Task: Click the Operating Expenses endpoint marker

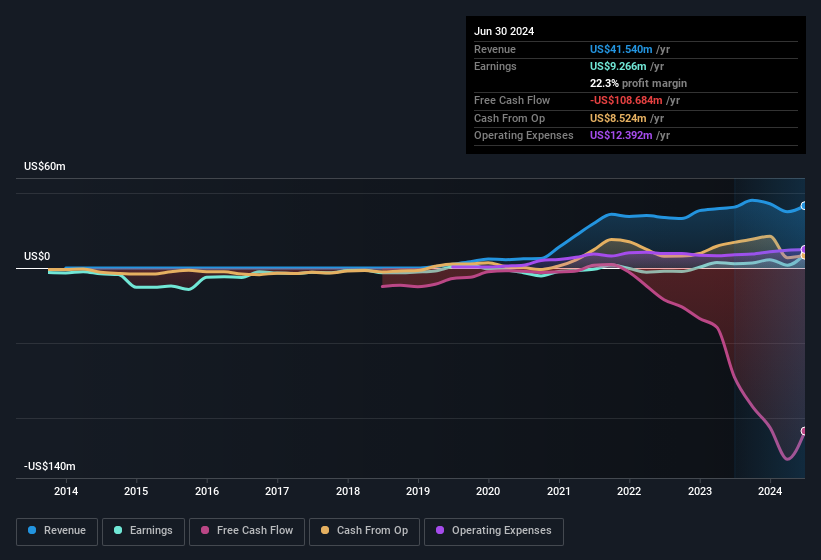Action: [804, 249]
